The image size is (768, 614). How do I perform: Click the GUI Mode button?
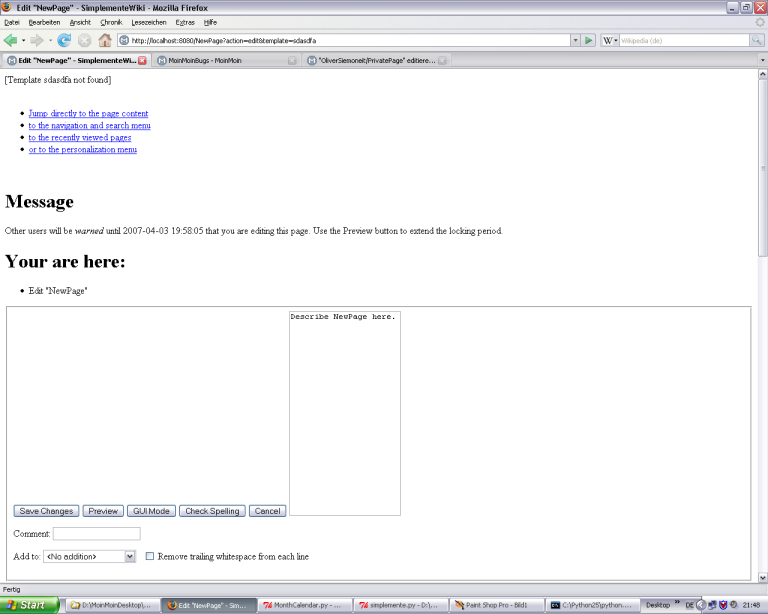point(151,511)
